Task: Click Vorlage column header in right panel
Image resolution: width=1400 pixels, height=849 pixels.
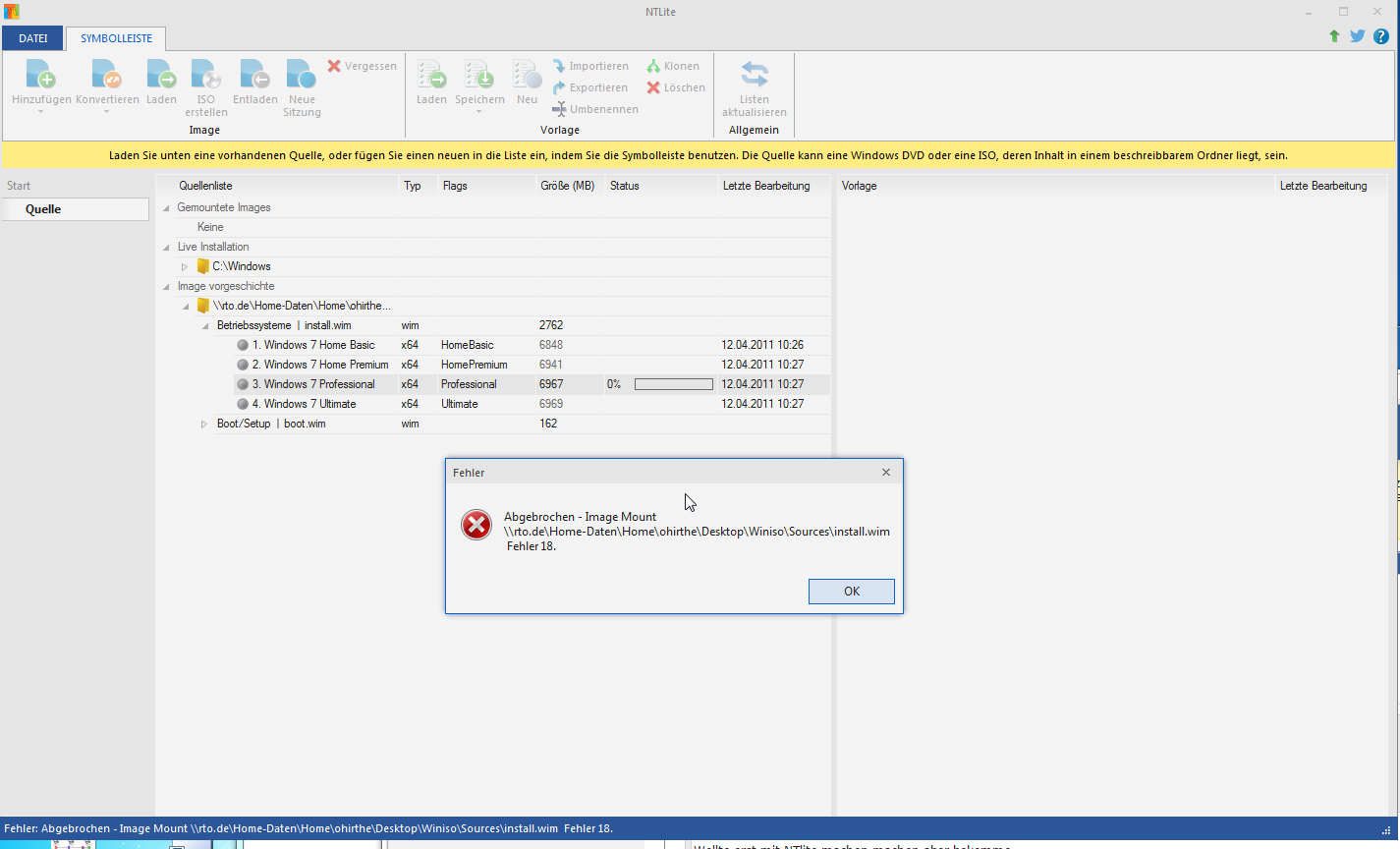Action: point(1056,186)
